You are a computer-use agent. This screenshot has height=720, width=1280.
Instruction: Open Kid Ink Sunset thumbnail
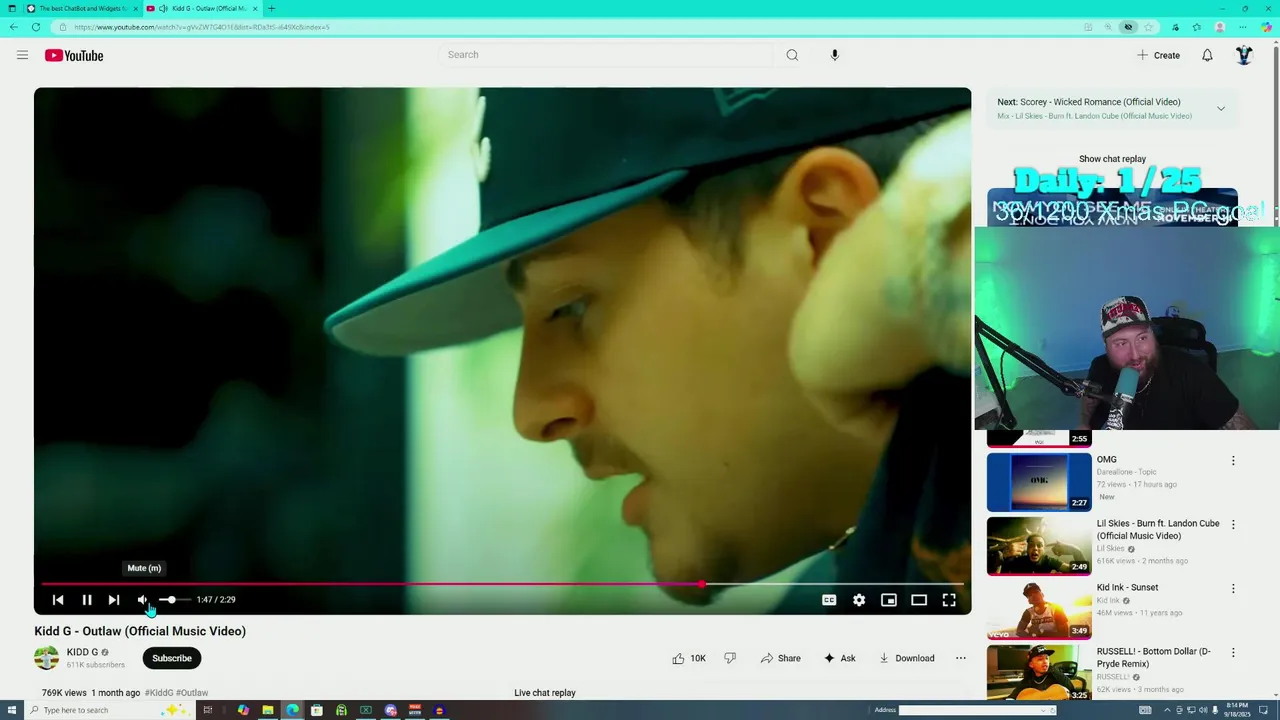(1039, 610)
